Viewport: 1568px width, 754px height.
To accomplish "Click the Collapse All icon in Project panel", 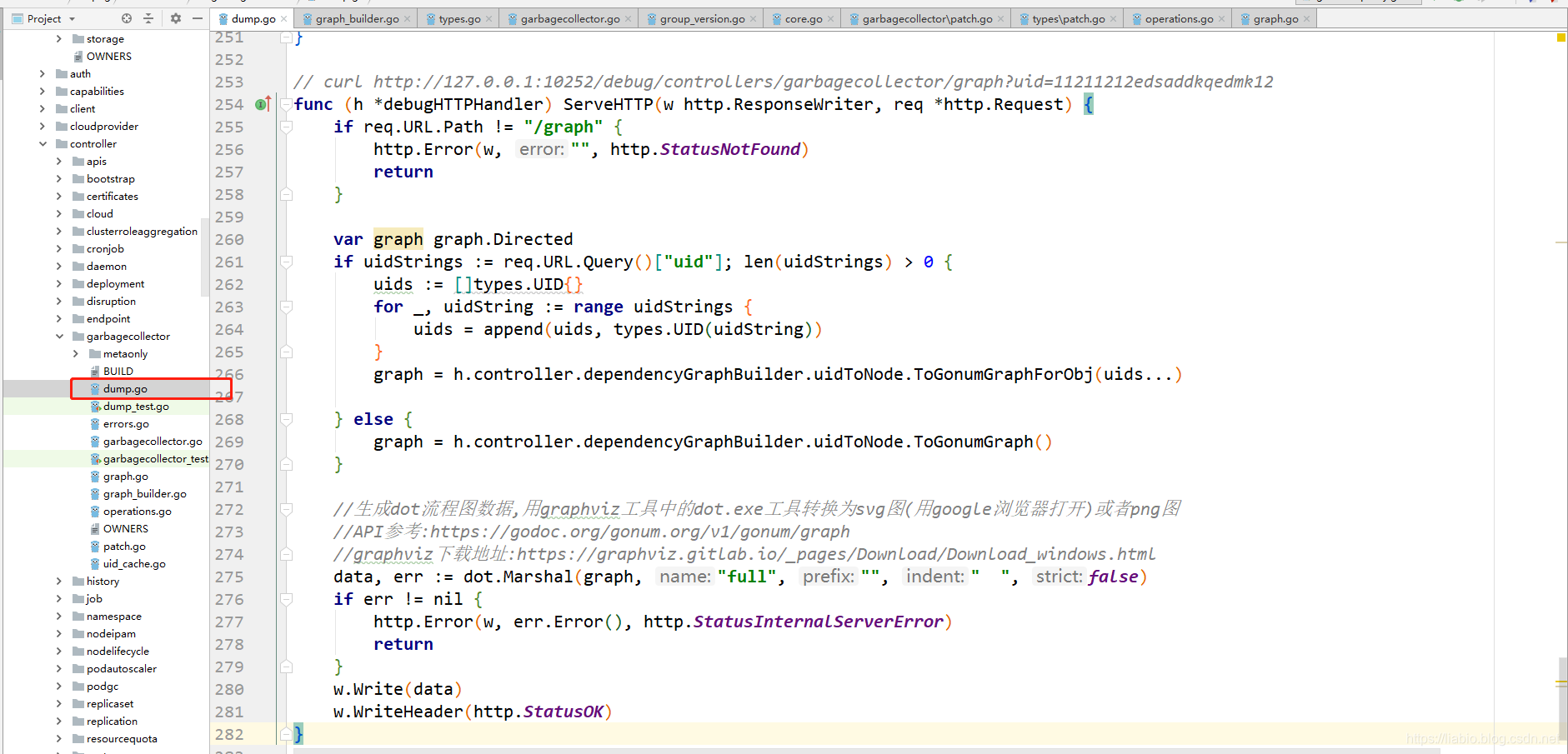I will coord(148,18).
